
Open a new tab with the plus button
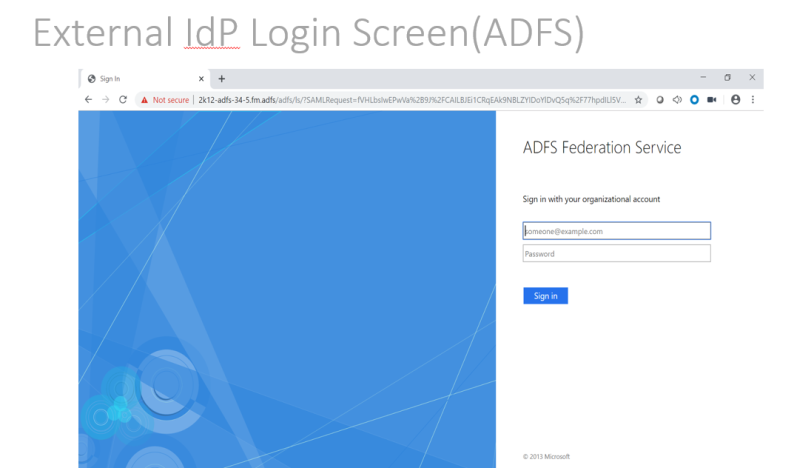pos(221,79)
